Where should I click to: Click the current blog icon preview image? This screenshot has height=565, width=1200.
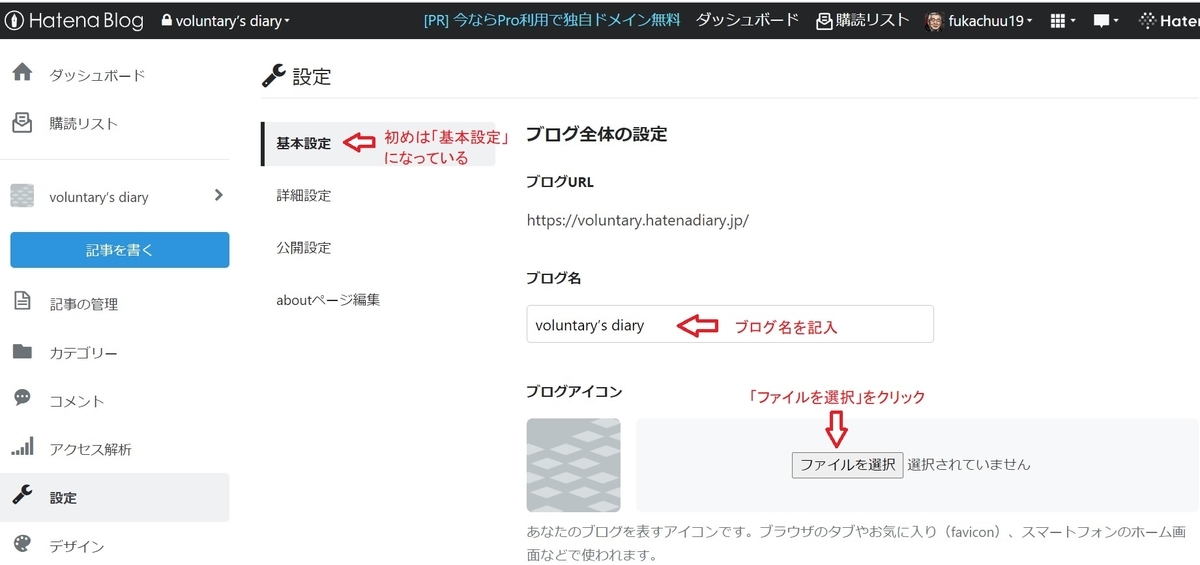(574, 465)
